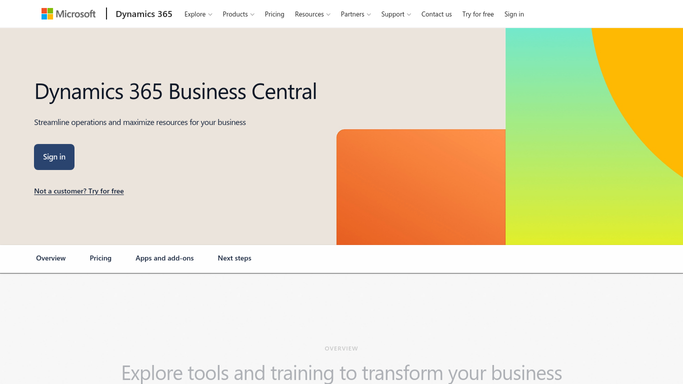The image size is (683, 384).
Task: Expand the Support dropdown menu
Action: [396, 14]
